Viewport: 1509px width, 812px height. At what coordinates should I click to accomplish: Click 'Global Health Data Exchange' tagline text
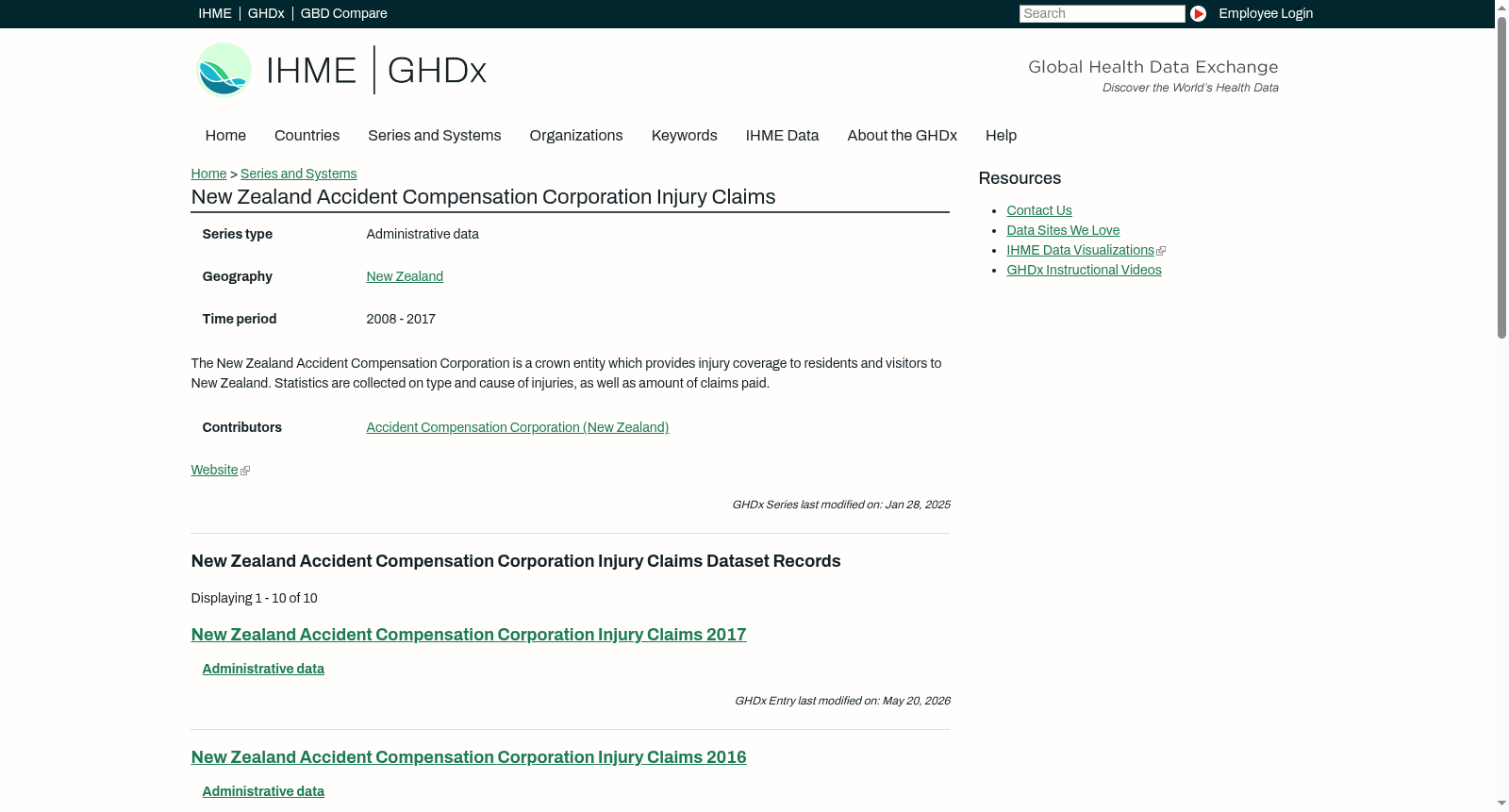1153,67
